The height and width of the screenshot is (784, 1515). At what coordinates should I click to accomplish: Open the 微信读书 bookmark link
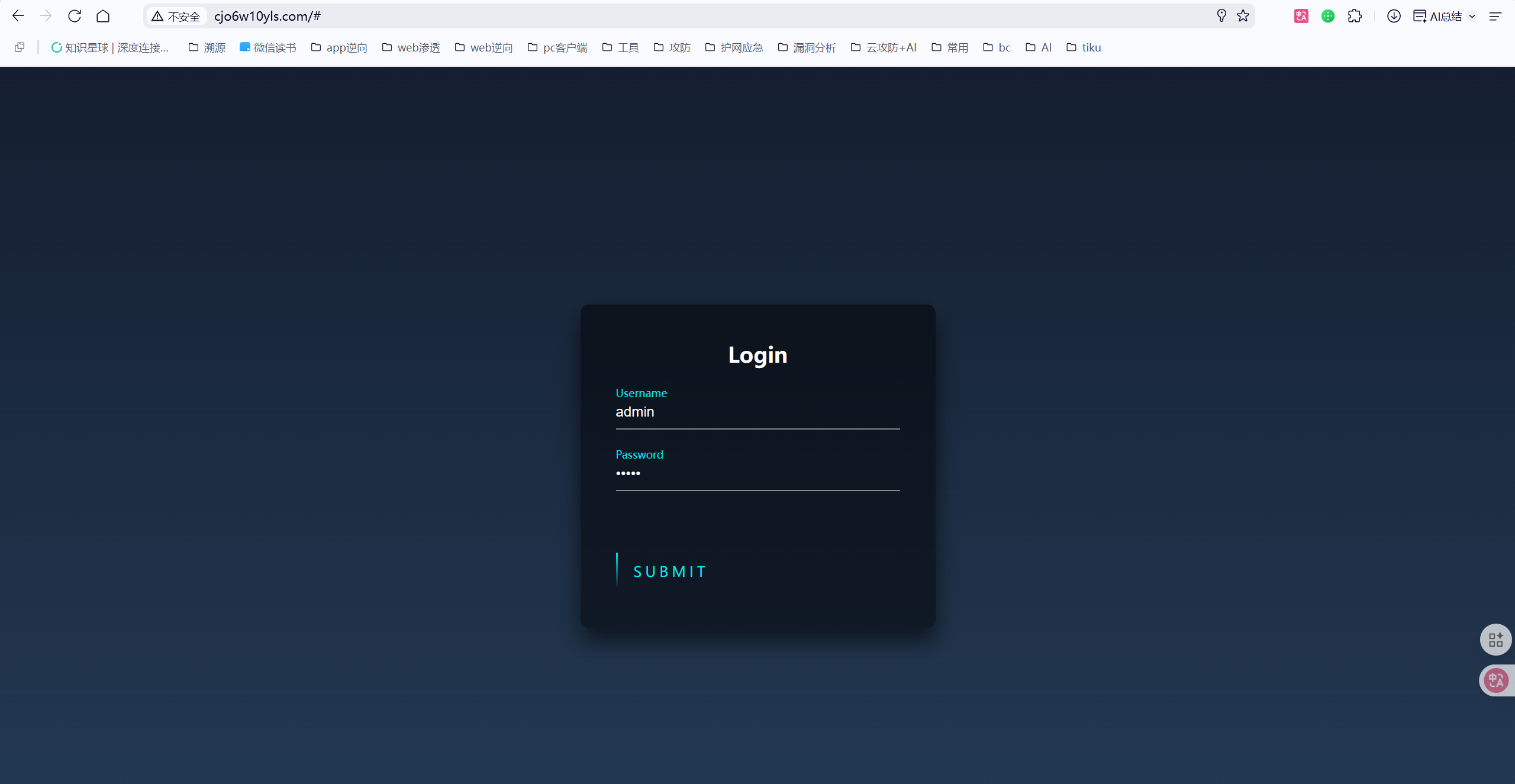[268, 47]
